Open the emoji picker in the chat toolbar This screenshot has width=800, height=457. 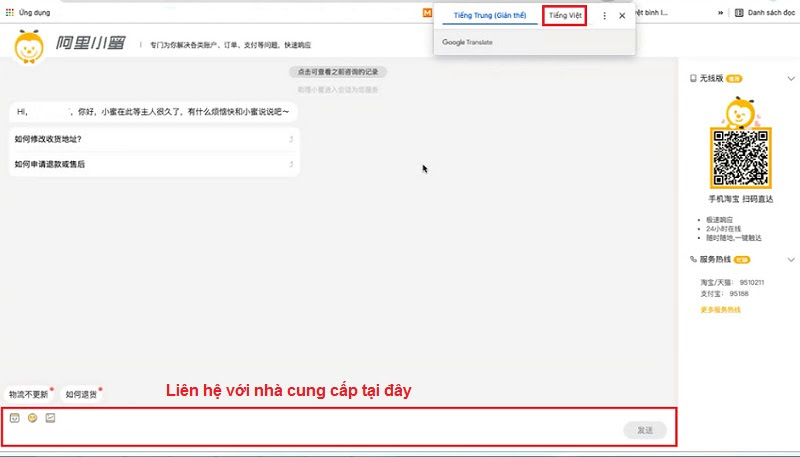tap(32, 417)
